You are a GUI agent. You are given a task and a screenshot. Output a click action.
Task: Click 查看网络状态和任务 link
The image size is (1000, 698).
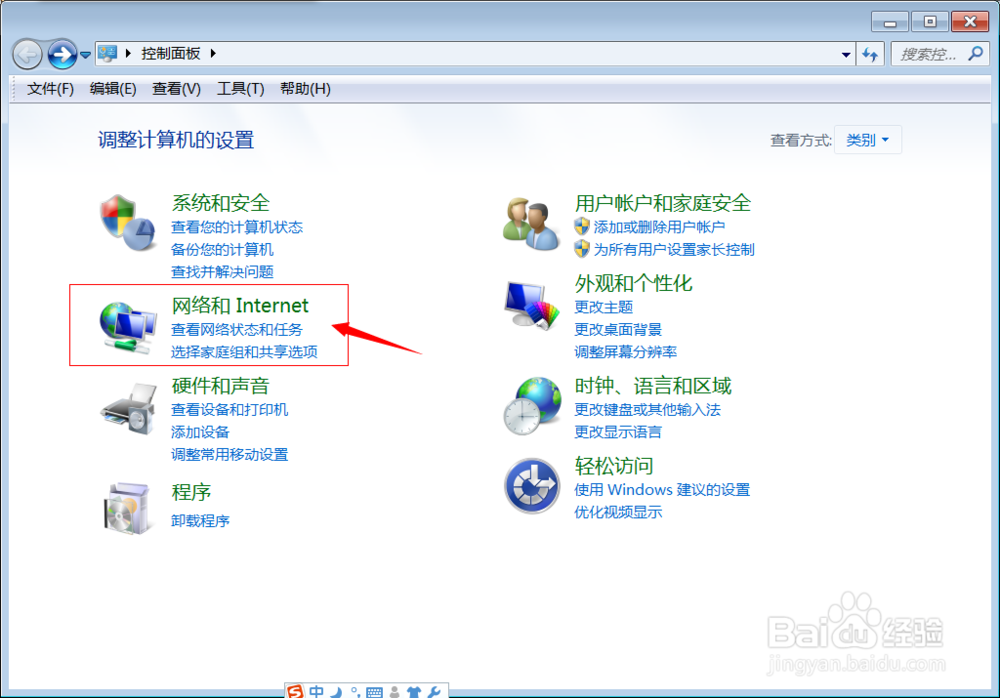click(237, 329)
